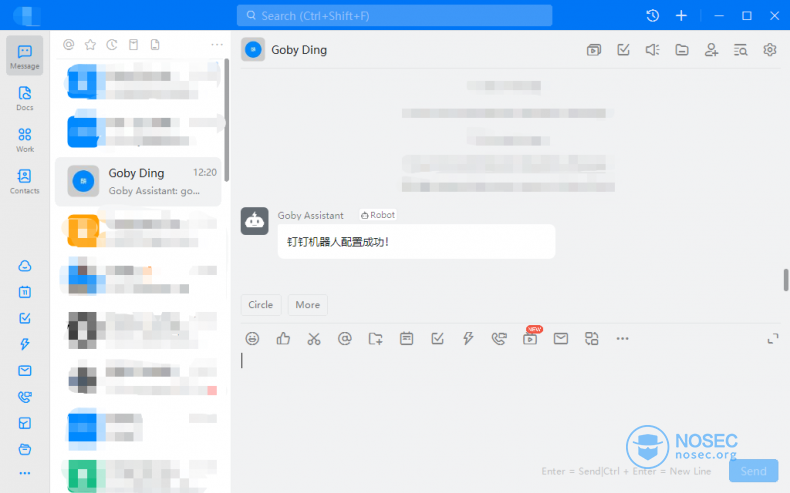Open group settings gear icon
The width and height of the screenshot is (790, 493).
click(769, 50)
